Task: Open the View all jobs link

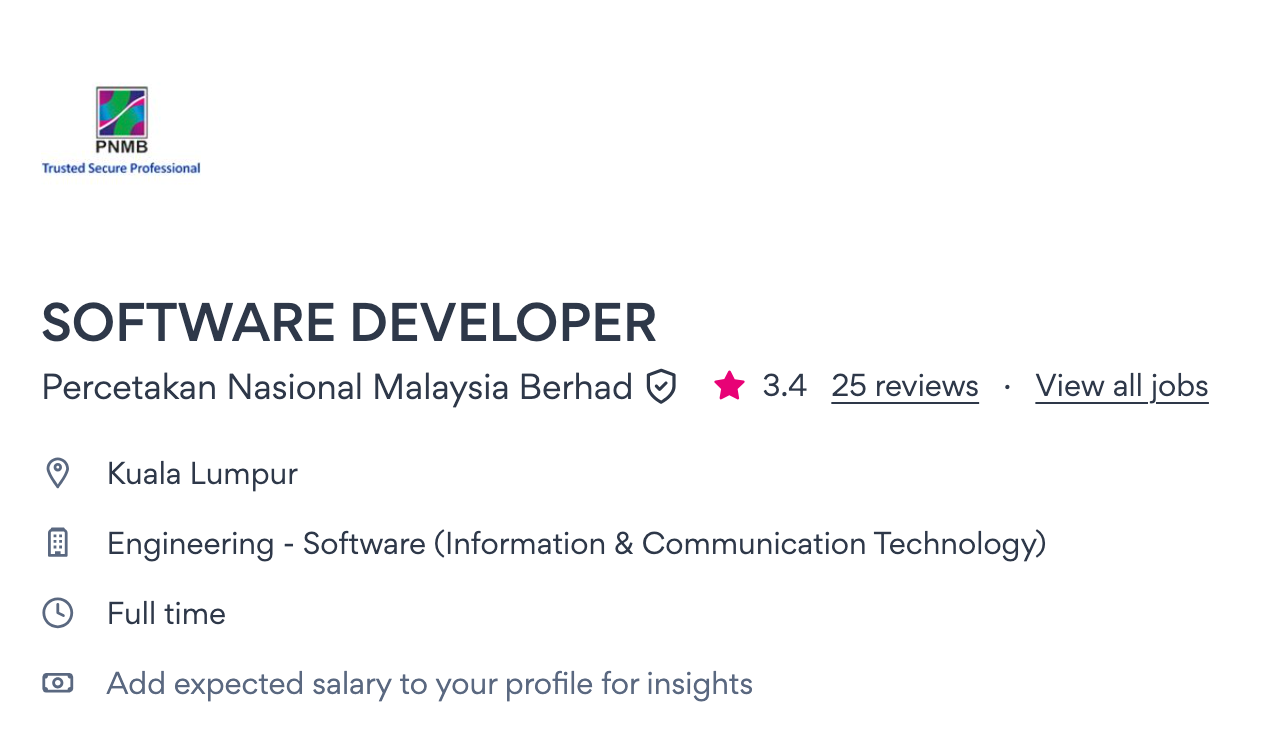Action: pyautogui.click(x=1122, y=386)
